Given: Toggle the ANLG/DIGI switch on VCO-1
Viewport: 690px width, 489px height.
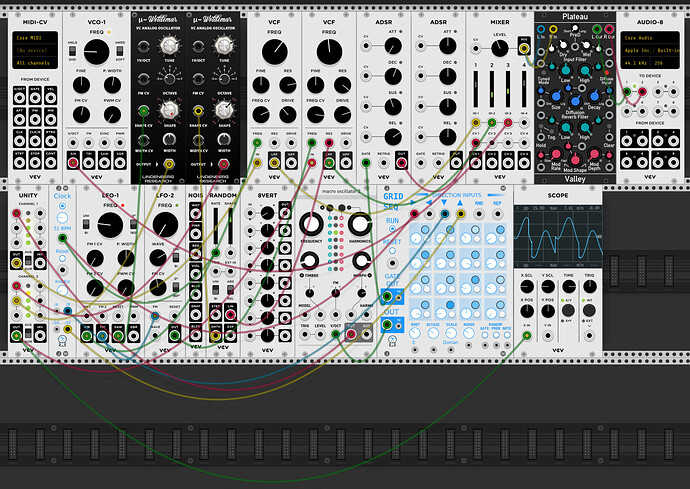Looking at the screenshot, I should pos(72,51).
